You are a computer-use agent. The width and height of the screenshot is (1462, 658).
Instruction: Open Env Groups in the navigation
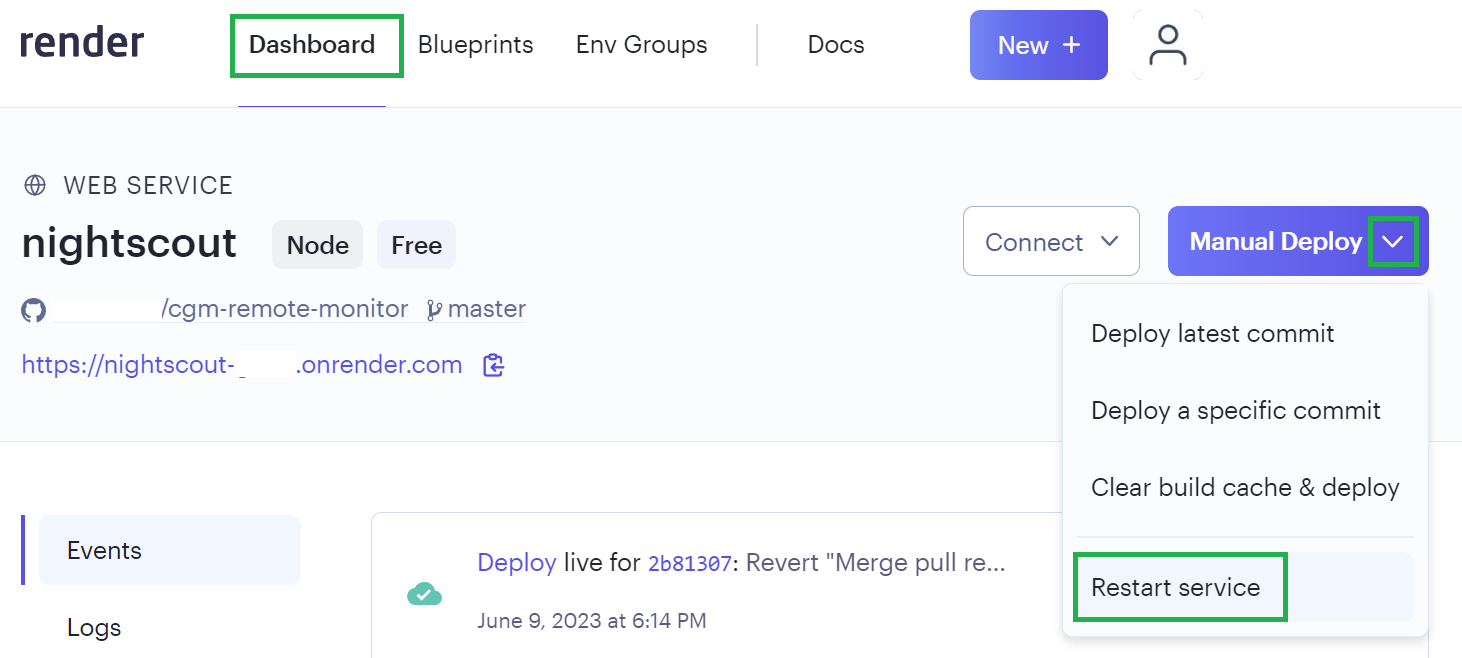pyautogui.click(x=641, y=45)
